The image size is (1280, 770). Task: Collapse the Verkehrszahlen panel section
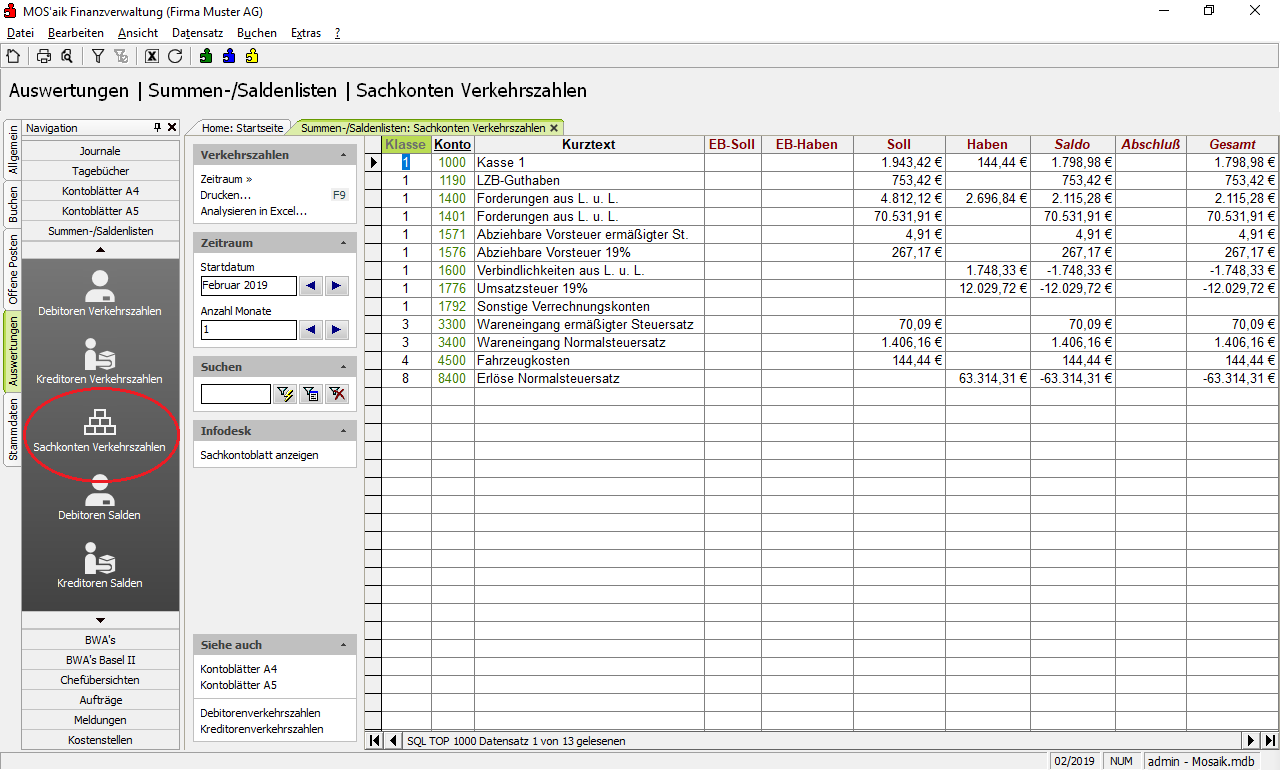pyautogui.click(x=343, y=156)
